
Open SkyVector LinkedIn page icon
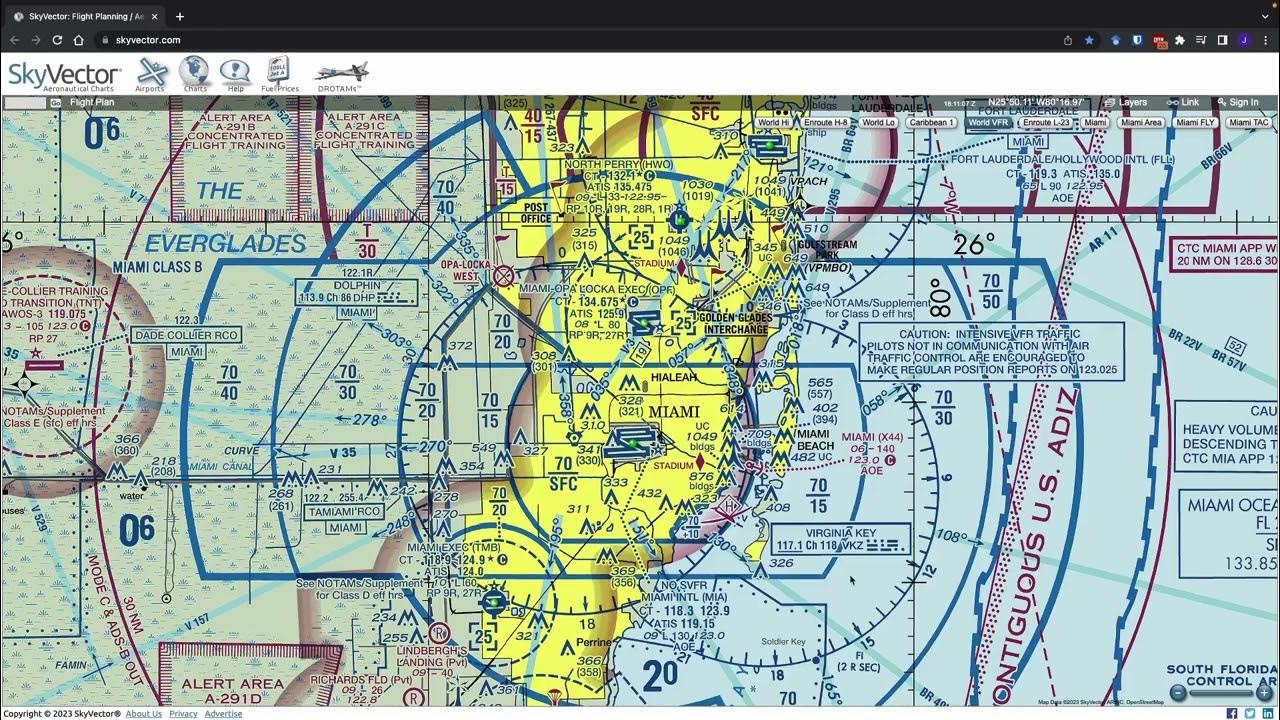tap(1268, 713)
